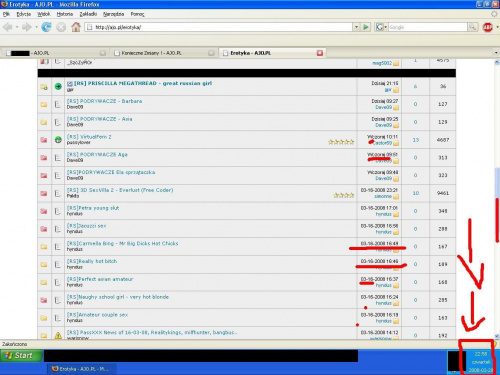Viewport: 500px width, 375px height.
Task: Open the Narzędzia menu
Action: (113, 14)
